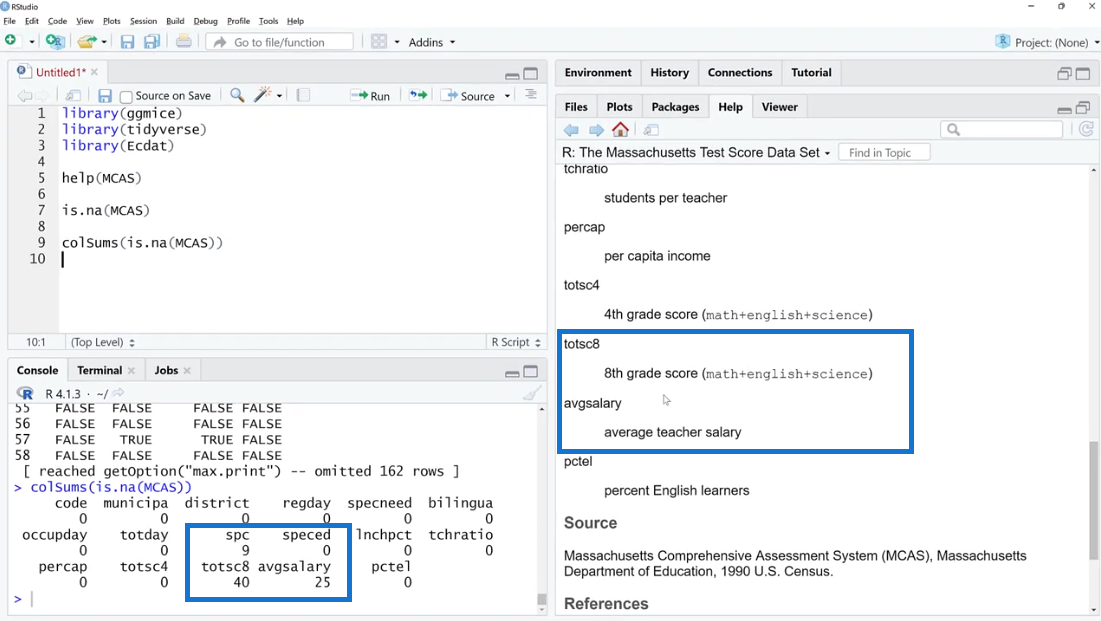Click the code tools magic wand
The image size is (1101, 621).
(263, 95)
